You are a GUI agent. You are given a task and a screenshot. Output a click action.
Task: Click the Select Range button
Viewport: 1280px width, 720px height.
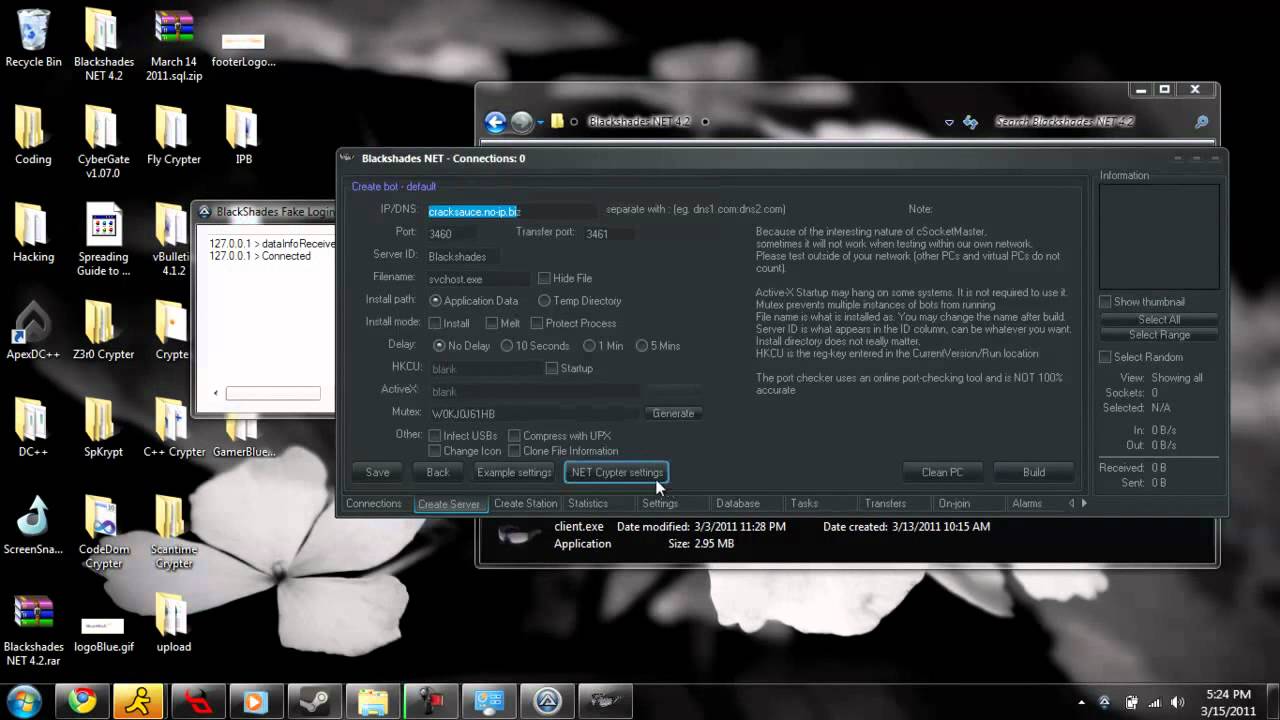[1159, 335]
